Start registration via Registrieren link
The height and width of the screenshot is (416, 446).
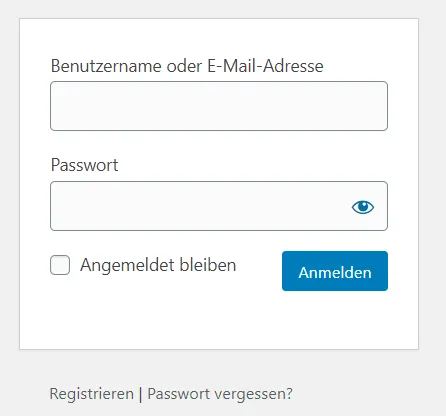pyautogui.click(x=91, y=394)
